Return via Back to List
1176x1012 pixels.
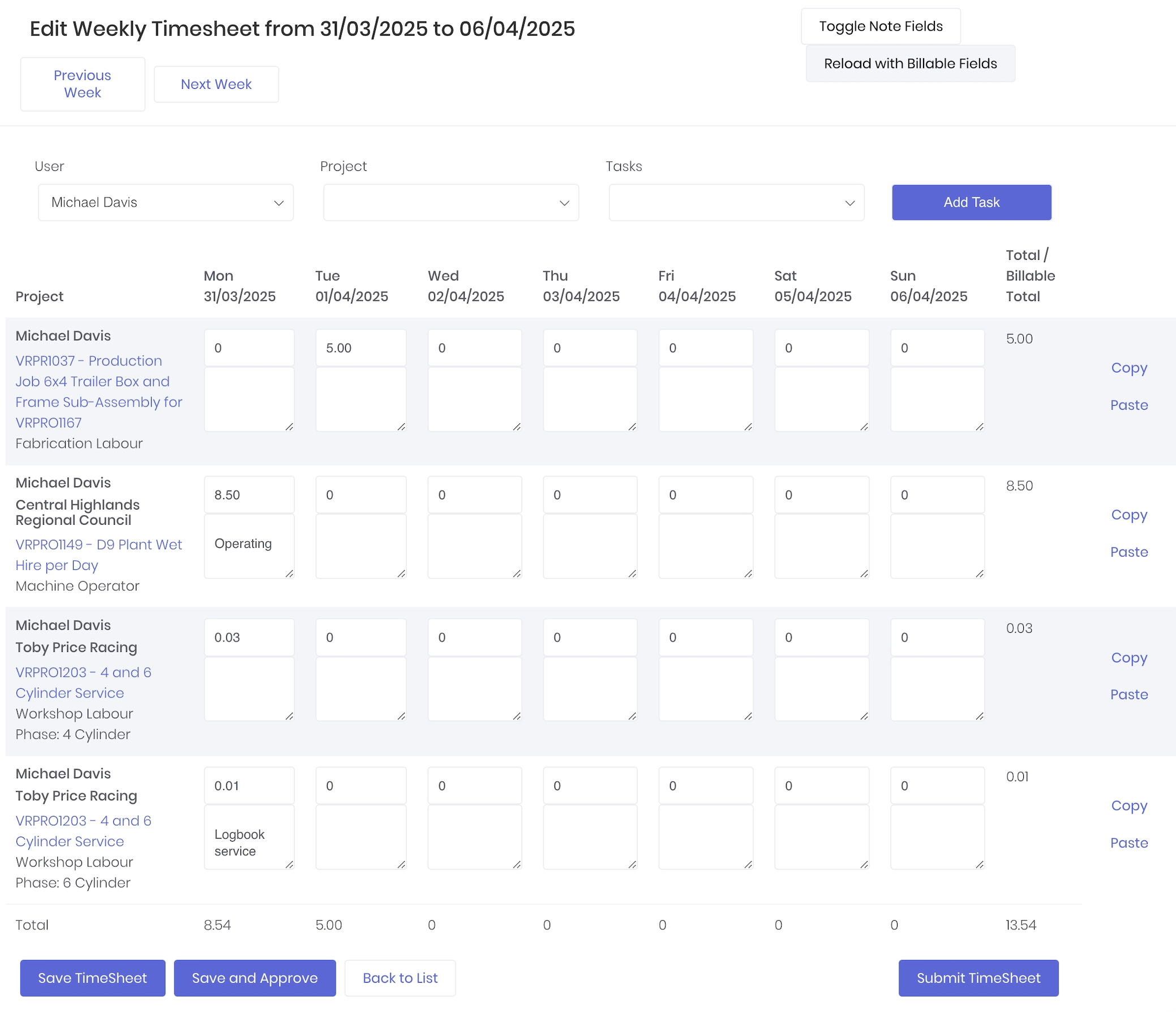point(400,978)
